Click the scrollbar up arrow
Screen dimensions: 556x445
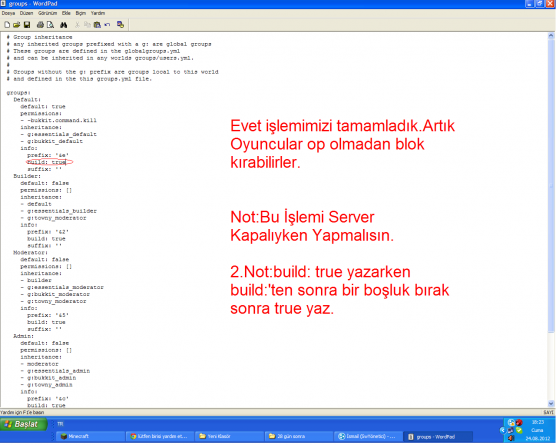(551, 35)
